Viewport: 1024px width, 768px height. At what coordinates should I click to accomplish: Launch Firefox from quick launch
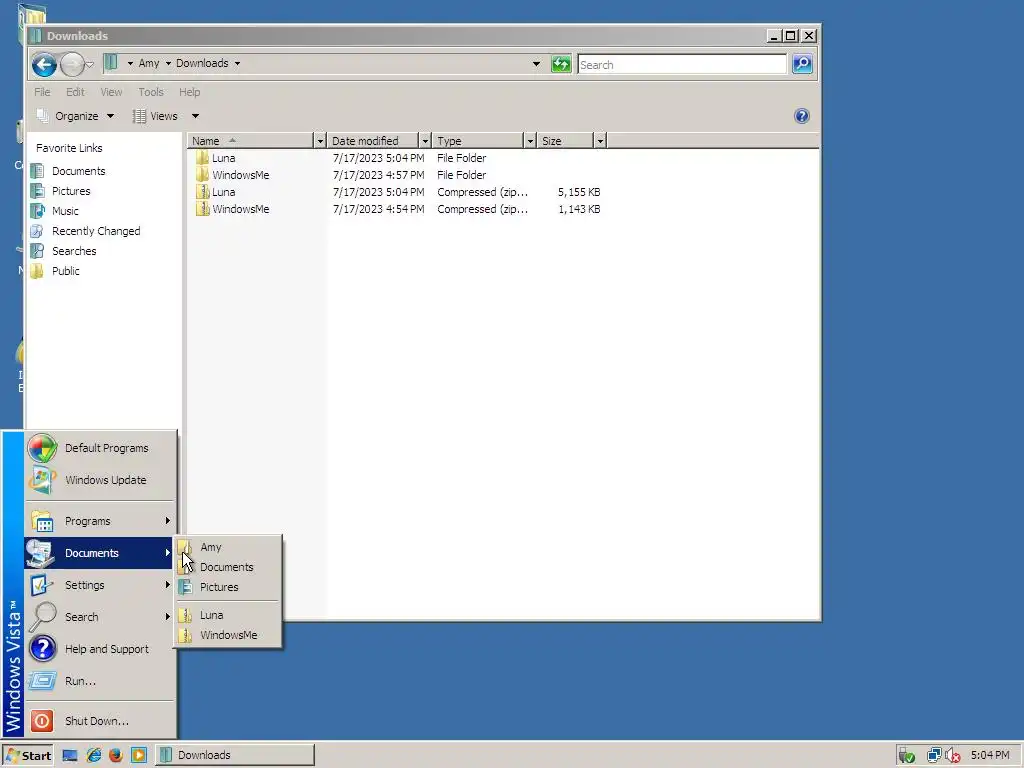pyautogui.click(x=116, y=755)
